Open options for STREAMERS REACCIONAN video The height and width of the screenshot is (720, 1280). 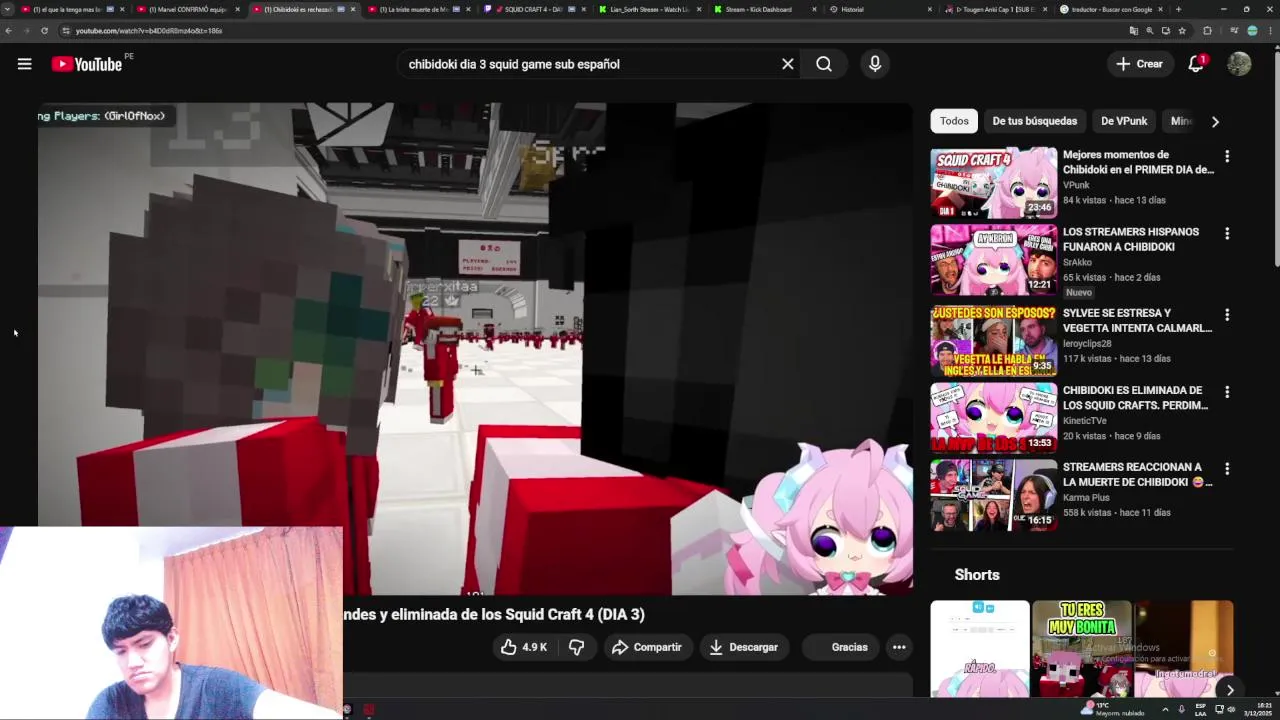(1227, 468)
